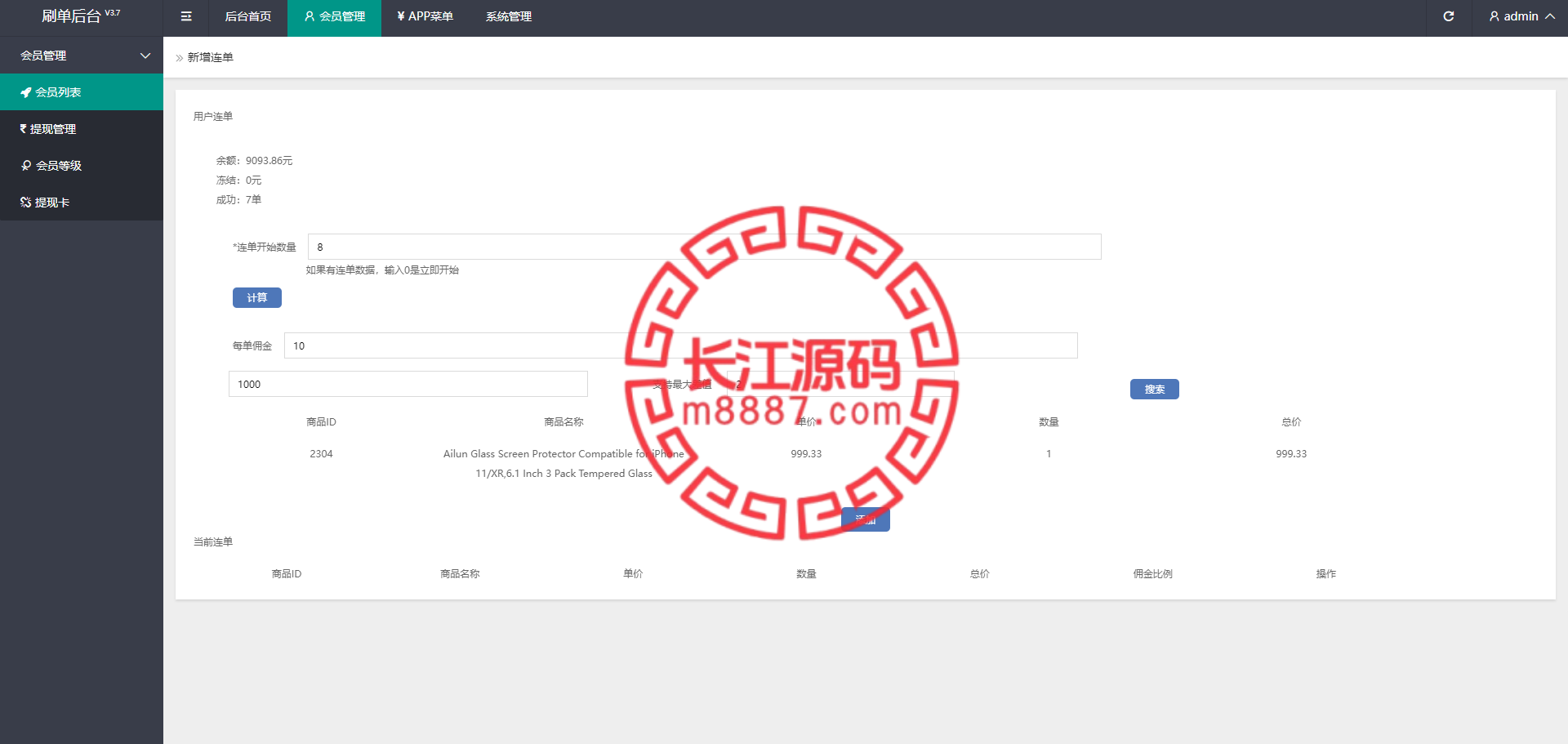Screen dimensions: 1568x744
Task: Toggle the sidebar collapse hamburger icon
Action: 186,16
